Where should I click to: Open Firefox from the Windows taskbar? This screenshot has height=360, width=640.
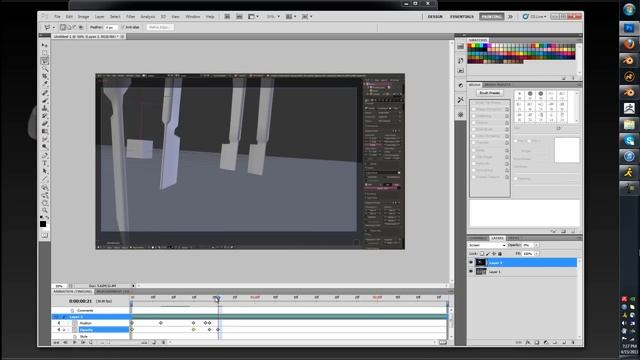(629, 44)
